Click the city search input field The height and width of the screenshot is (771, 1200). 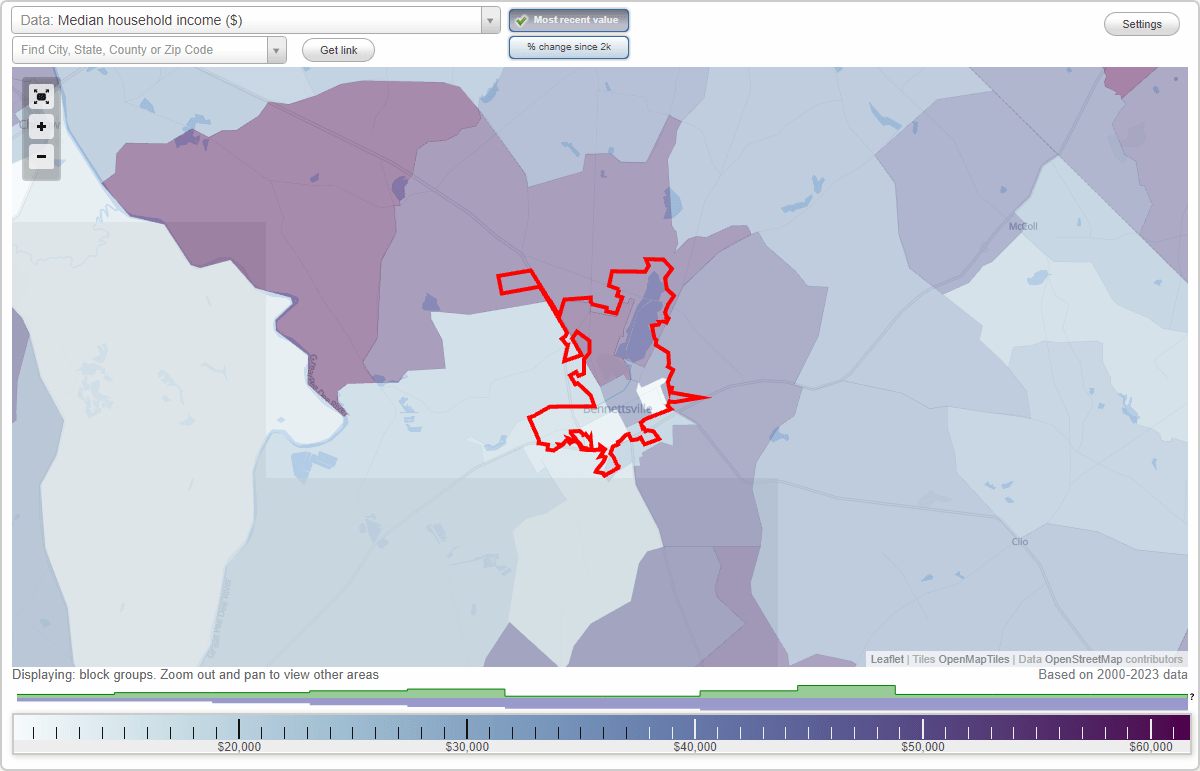(x=140, y=49)
